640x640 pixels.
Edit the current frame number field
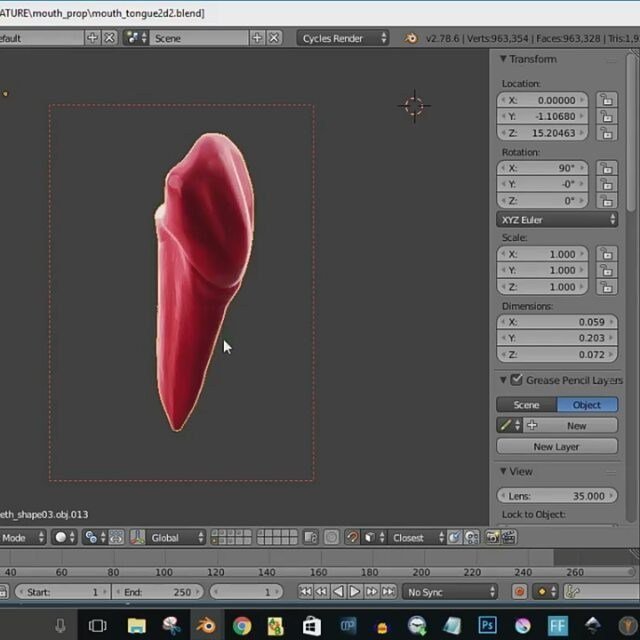(246, 592)
